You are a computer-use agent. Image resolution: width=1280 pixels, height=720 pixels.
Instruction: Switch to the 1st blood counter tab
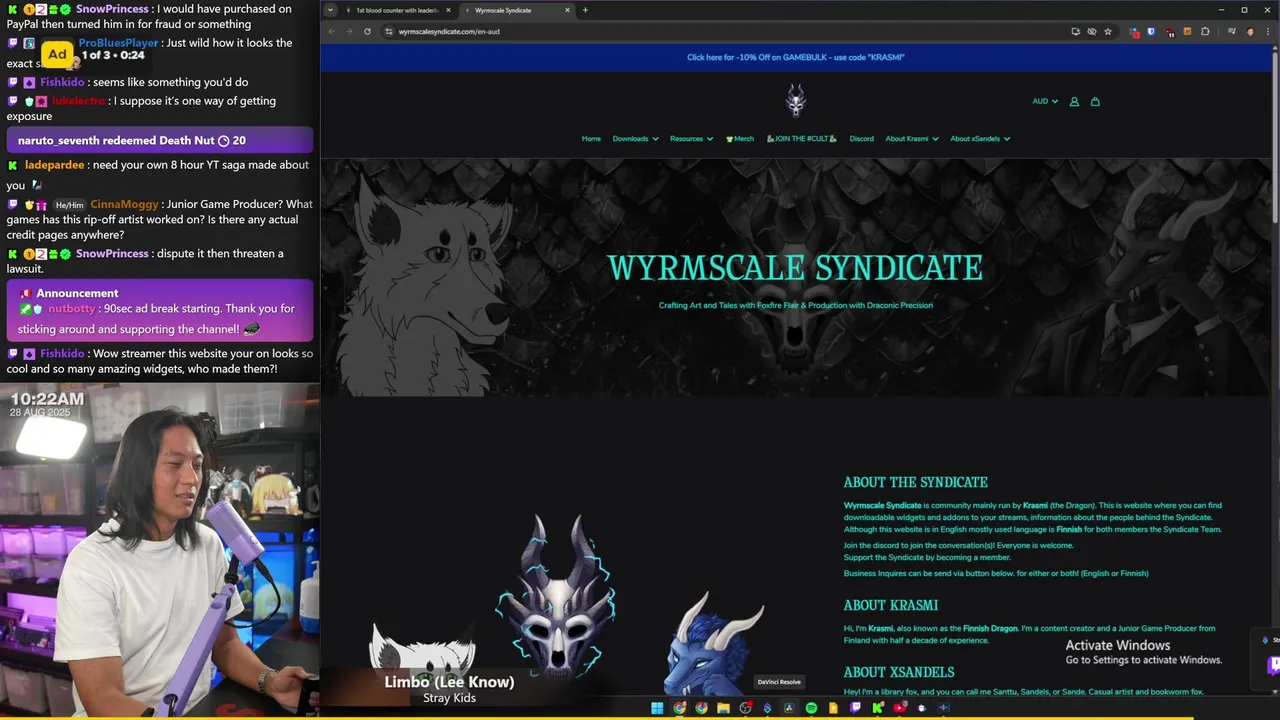coord(397,10)
